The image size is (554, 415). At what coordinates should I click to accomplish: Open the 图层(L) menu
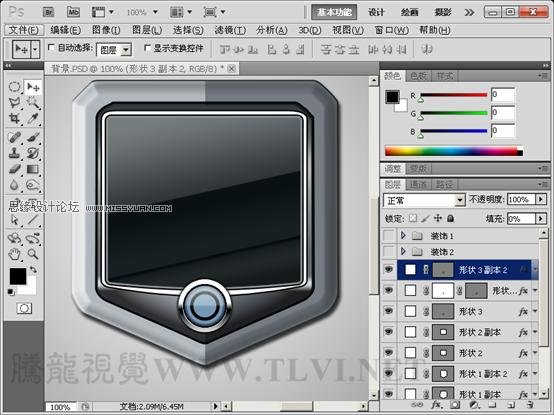coord(147,30)
